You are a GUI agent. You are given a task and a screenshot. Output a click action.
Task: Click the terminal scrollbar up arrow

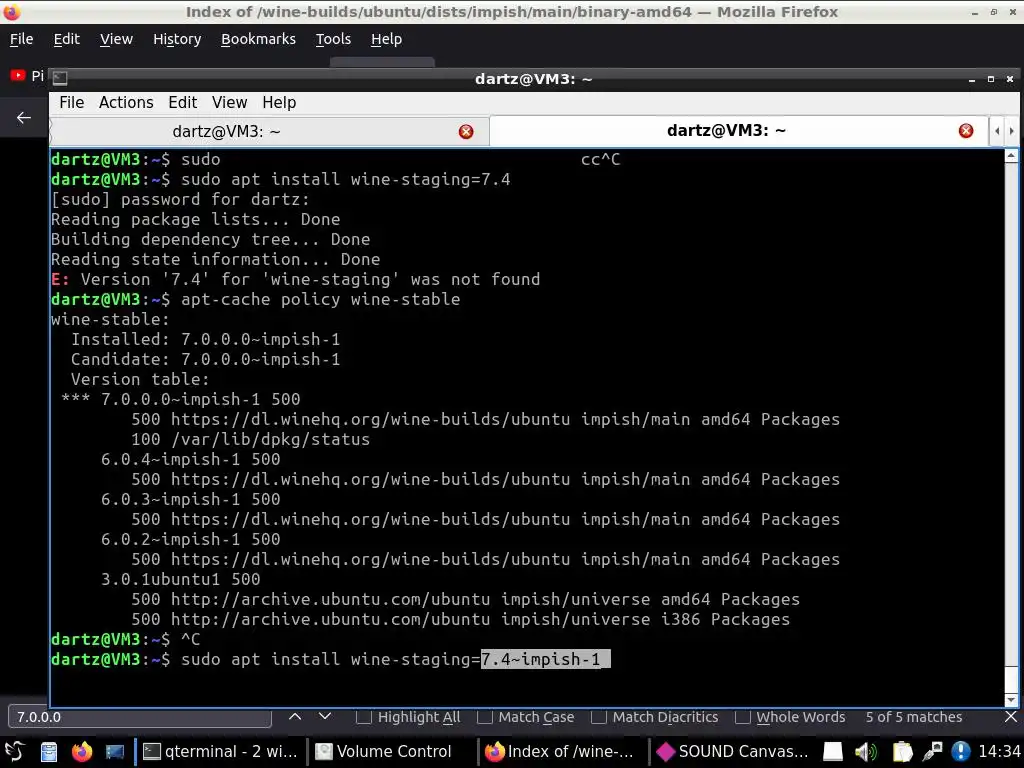tap(1011, 155)
